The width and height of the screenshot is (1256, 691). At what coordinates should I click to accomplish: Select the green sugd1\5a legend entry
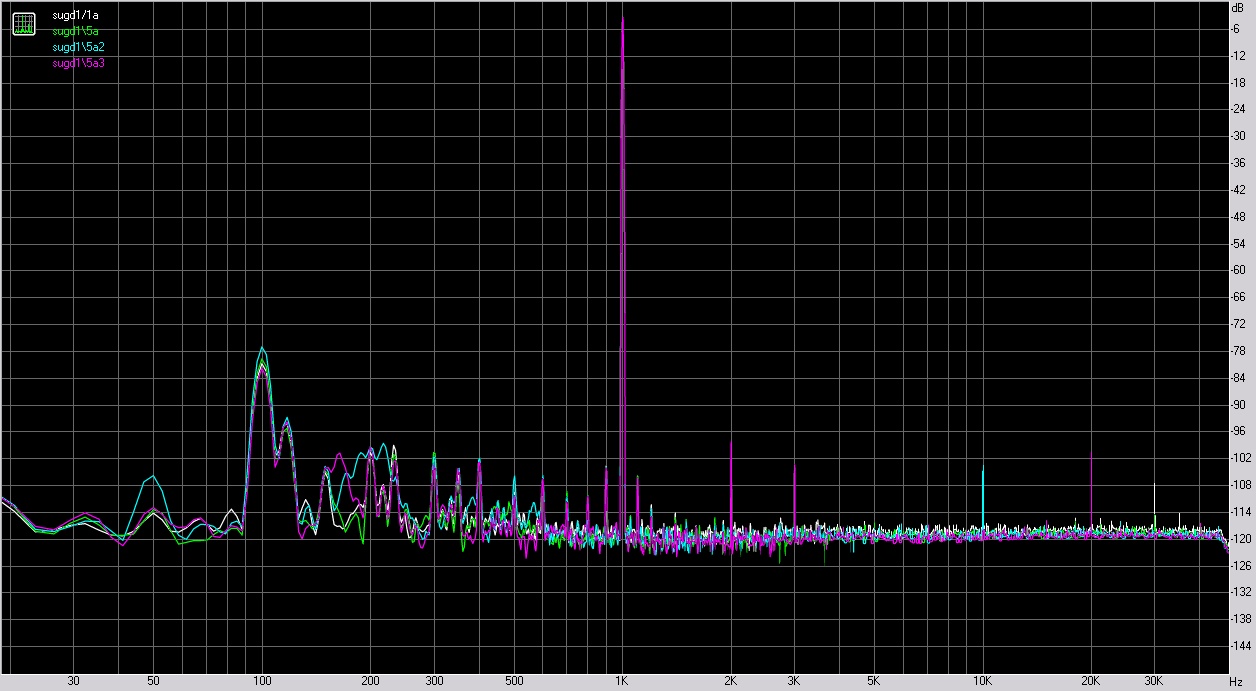tap(75, 32)
